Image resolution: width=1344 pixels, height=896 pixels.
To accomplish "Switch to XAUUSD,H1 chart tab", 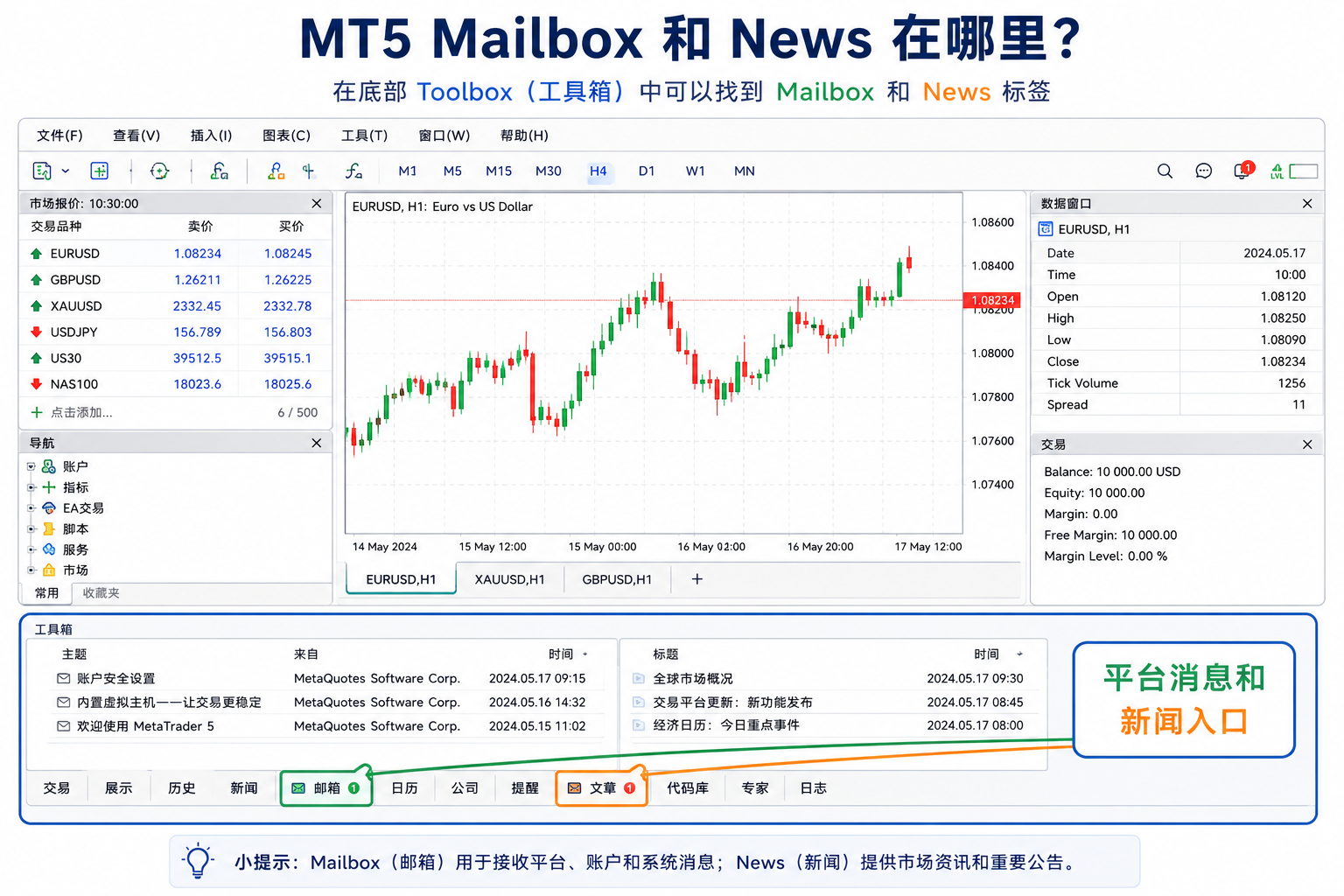I will [x=509, y=579].
